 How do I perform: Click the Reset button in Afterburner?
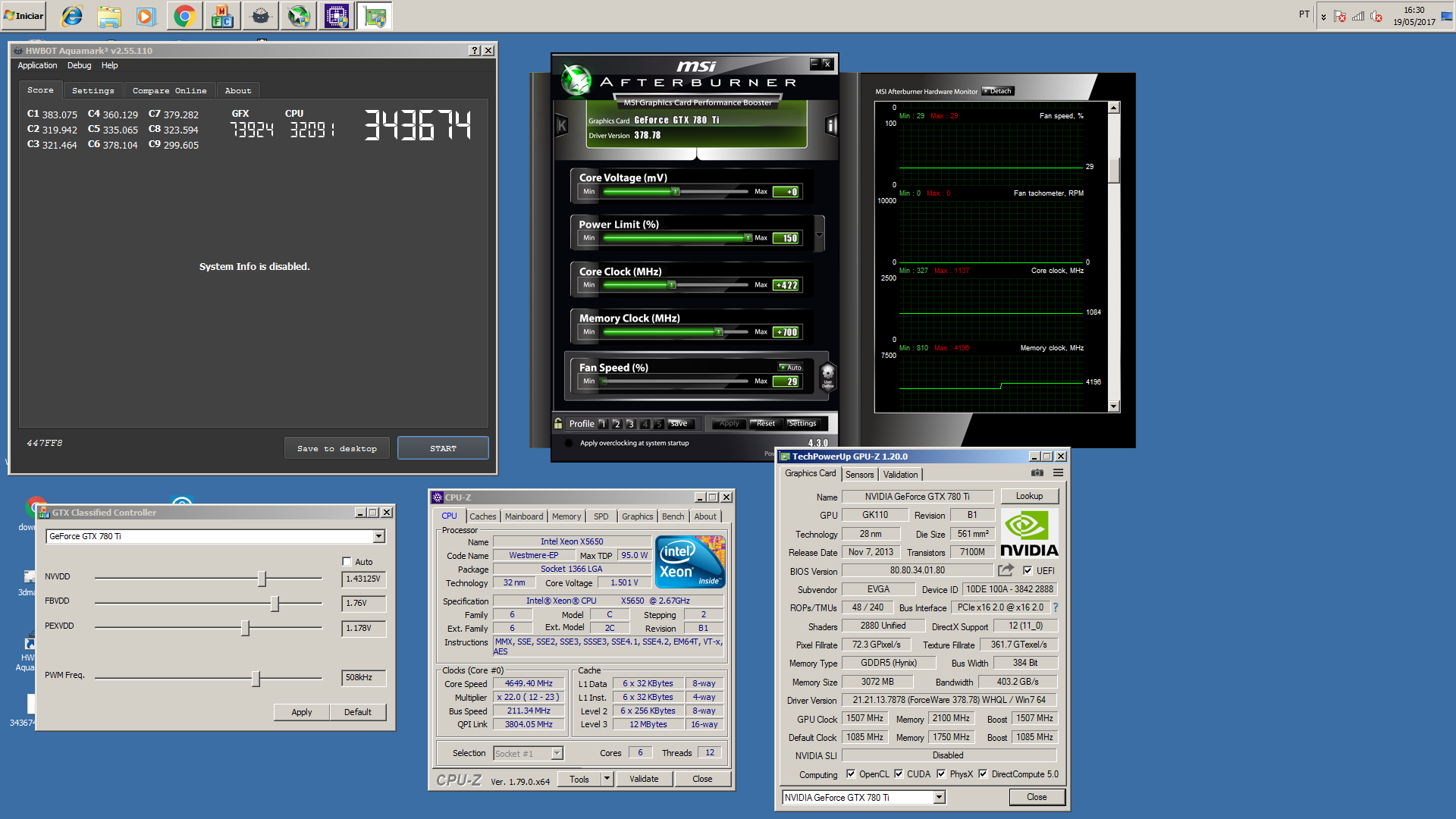coord(765,423)
